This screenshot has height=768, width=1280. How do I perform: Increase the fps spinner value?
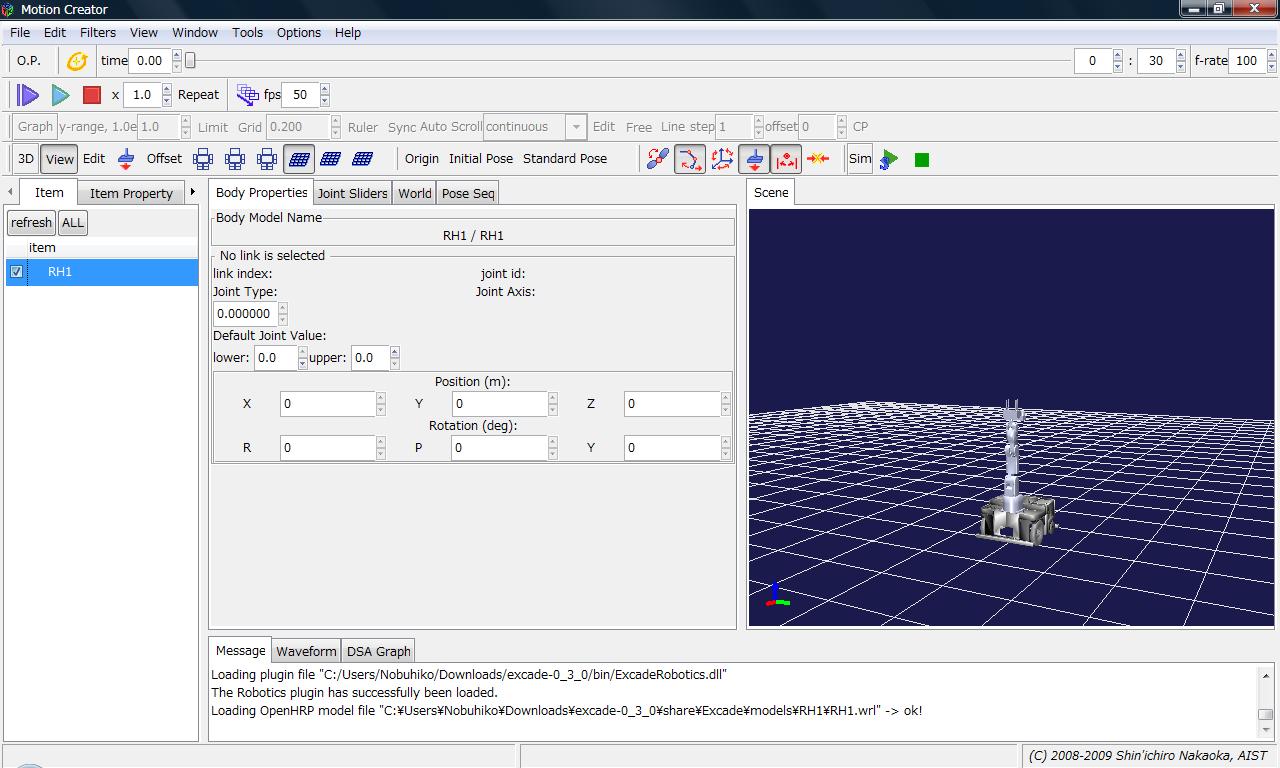click(x=324, y=90)
